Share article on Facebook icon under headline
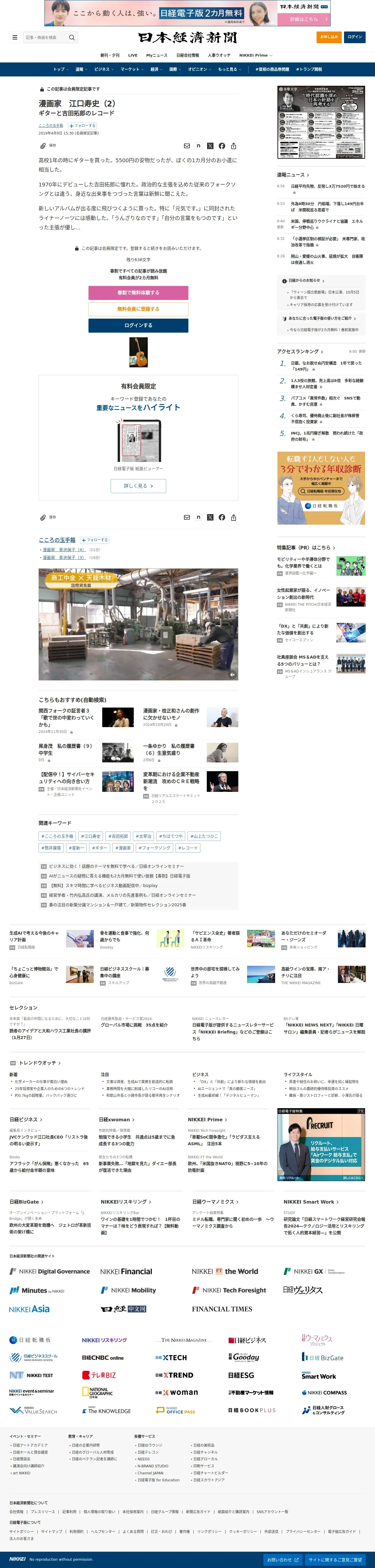 pos(222,146)
